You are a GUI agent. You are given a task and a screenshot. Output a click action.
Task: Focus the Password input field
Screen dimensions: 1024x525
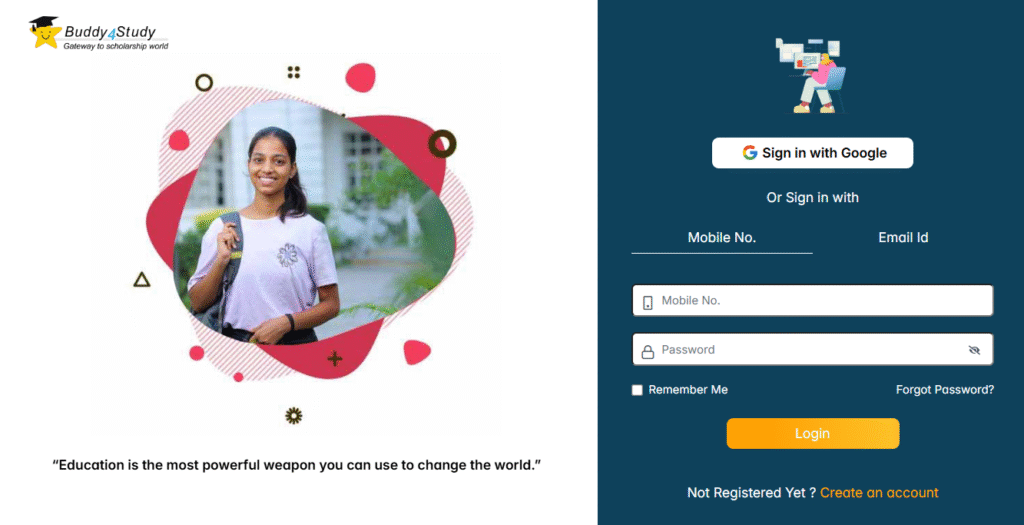(813, 350)
